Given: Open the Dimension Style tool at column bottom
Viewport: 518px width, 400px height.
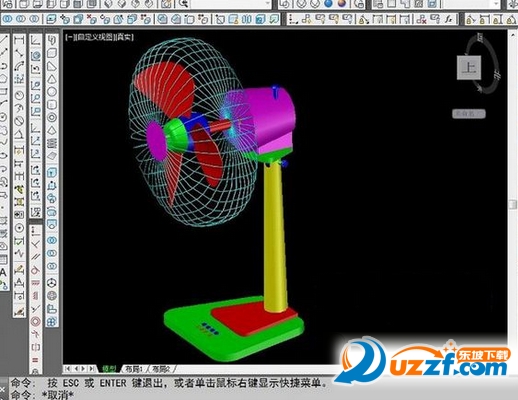Looking at the screenshot, I should [19, 312].
